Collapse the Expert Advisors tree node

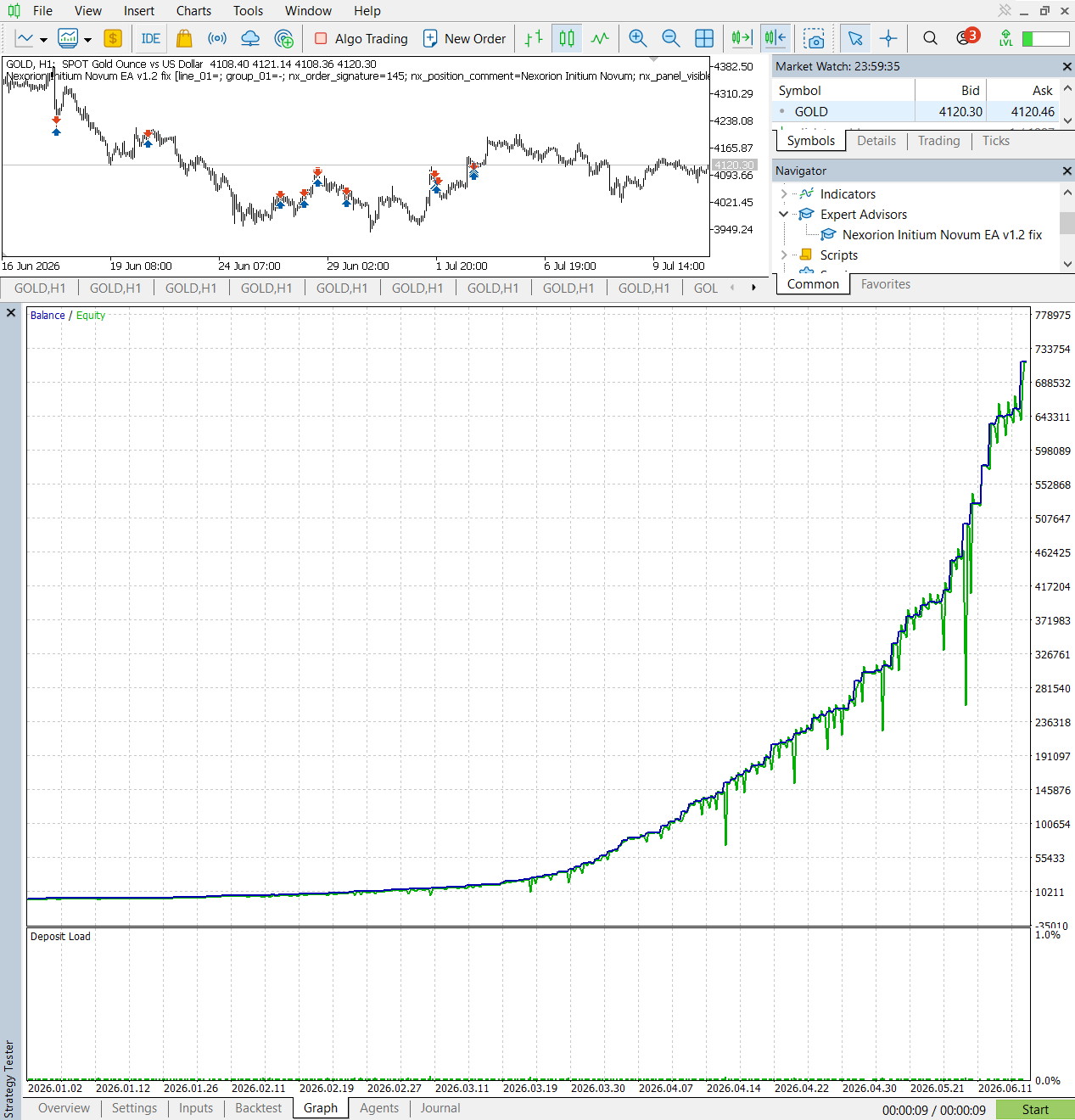[x=783, y=215]
